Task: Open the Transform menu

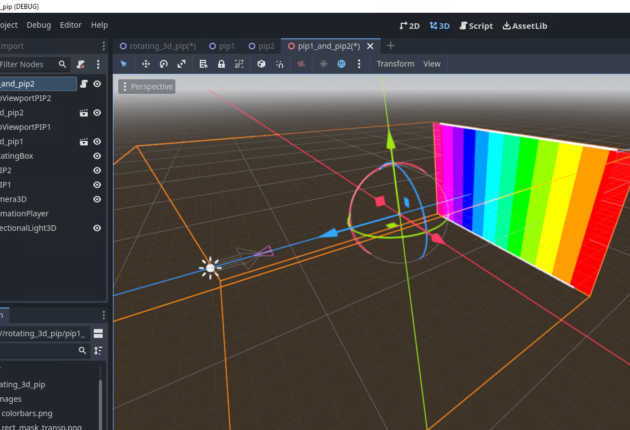Action: tap(395, 64)
